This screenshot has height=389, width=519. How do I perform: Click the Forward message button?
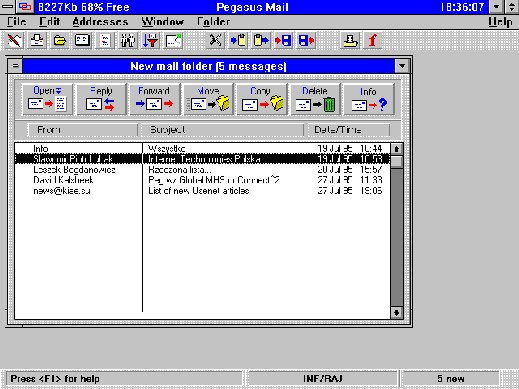[x=154, y=99]
